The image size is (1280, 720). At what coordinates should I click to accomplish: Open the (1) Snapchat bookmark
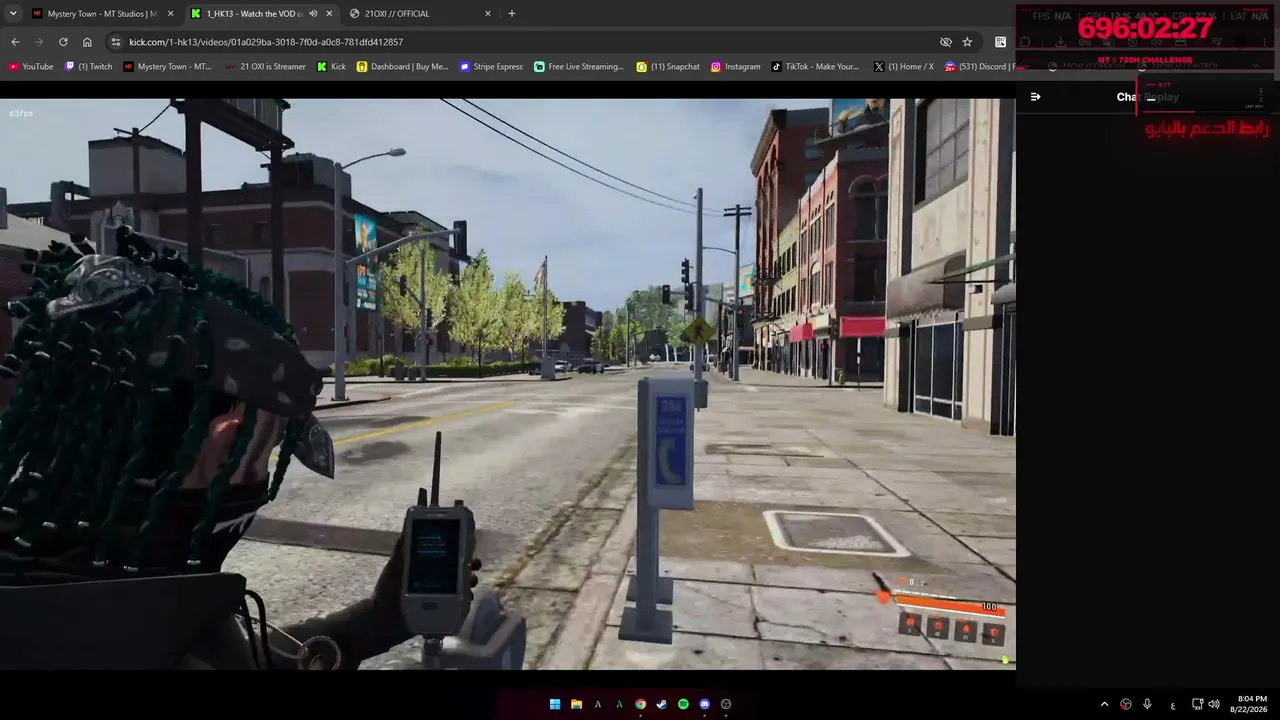click(x=668, y=67)
